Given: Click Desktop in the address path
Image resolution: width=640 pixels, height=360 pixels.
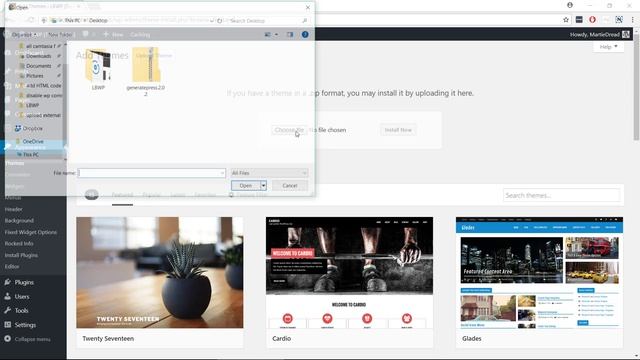Looking at the screenshot, I should pos(98,20).
